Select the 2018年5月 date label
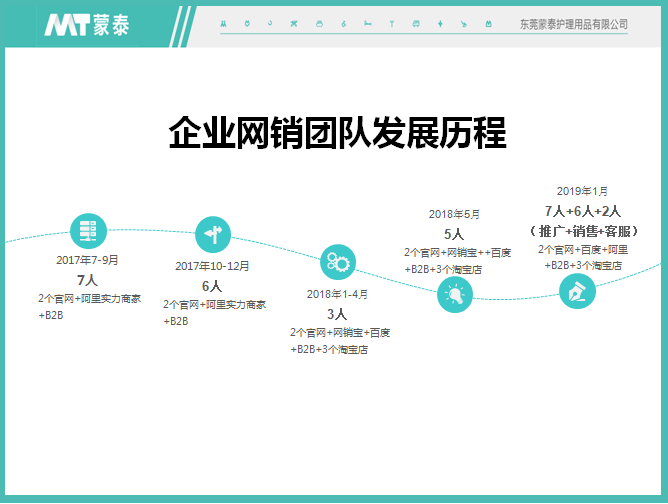 click(x=454, y=214)
